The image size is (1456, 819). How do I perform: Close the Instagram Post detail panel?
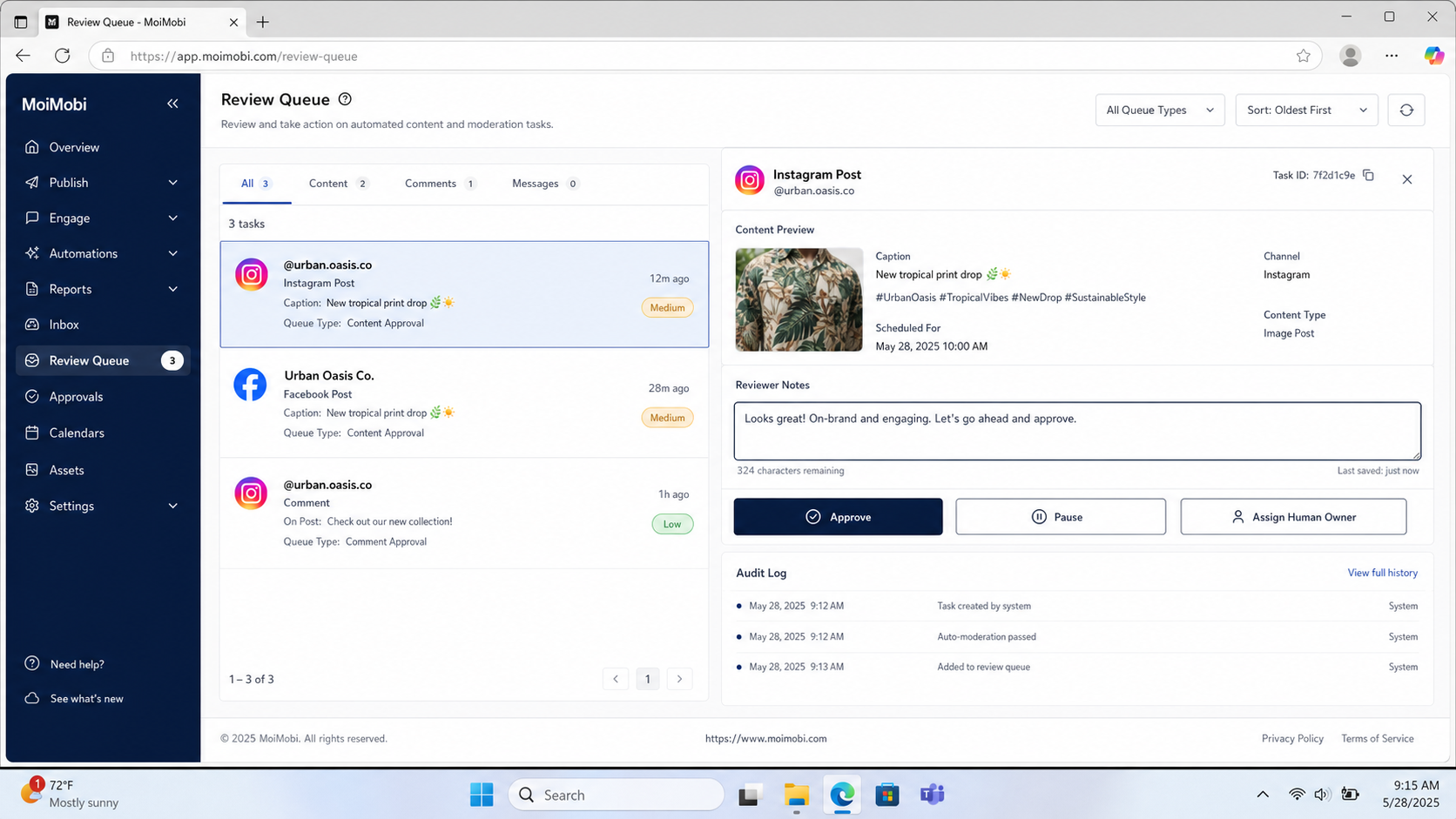[1407, 179]
